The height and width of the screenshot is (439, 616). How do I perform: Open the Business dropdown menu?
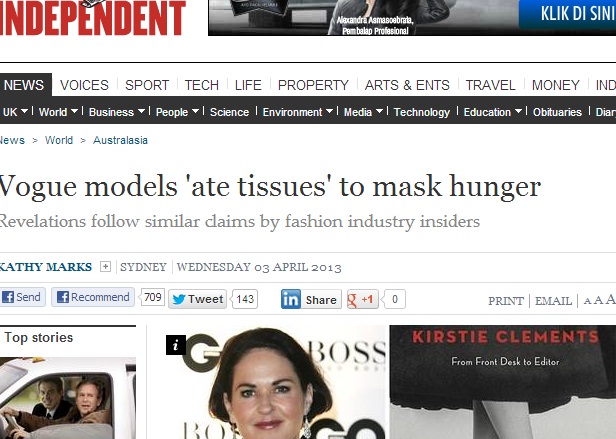pos(117,112)
